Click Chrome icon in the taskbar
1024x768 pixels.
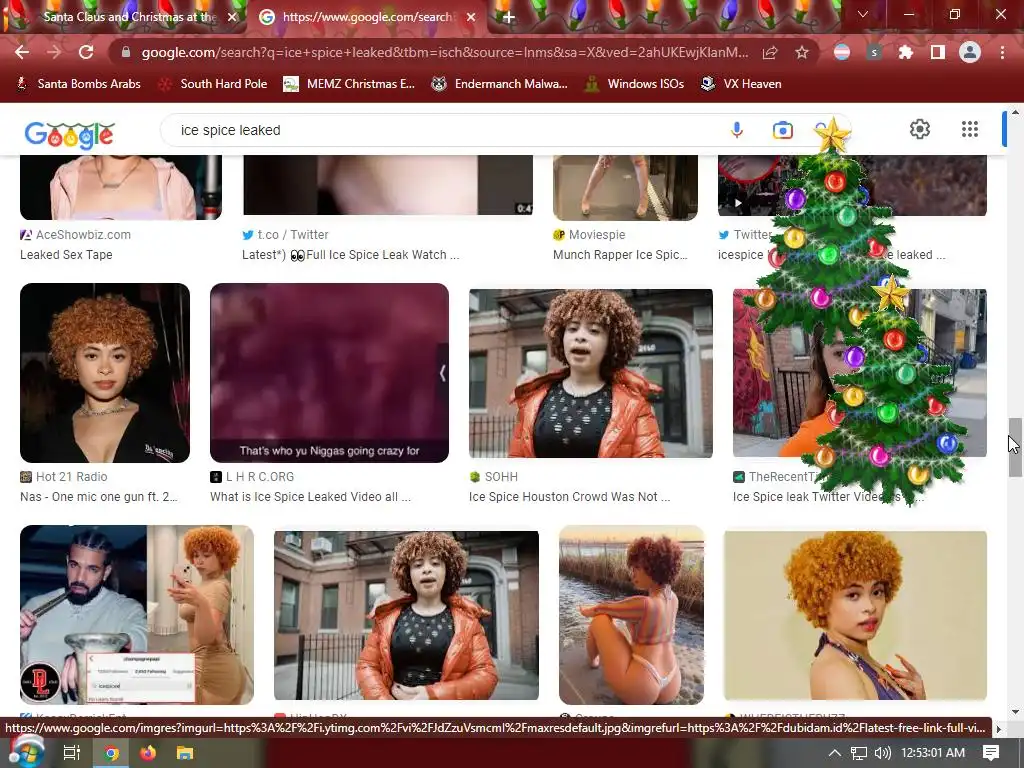[x=112, y=753]
